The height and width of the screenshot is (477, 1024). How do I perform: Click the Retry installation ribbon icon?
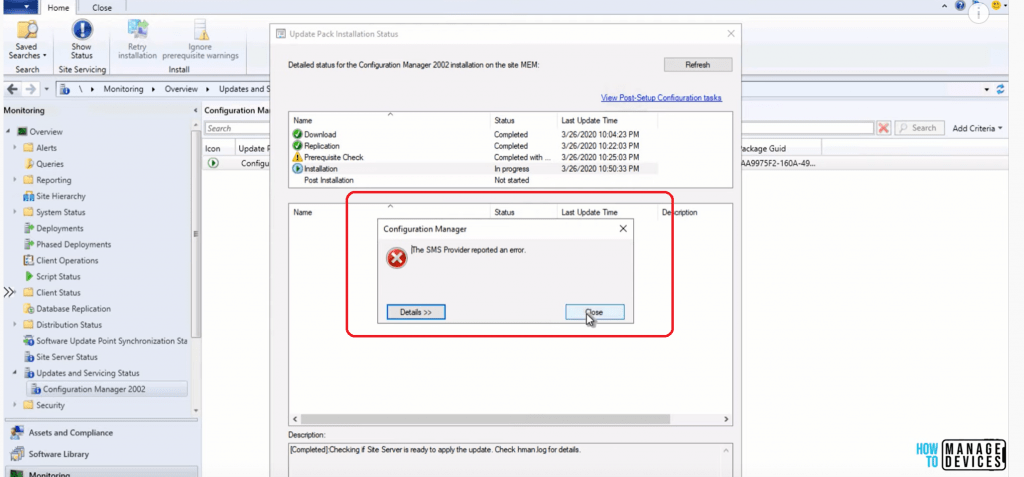point(138,30)
